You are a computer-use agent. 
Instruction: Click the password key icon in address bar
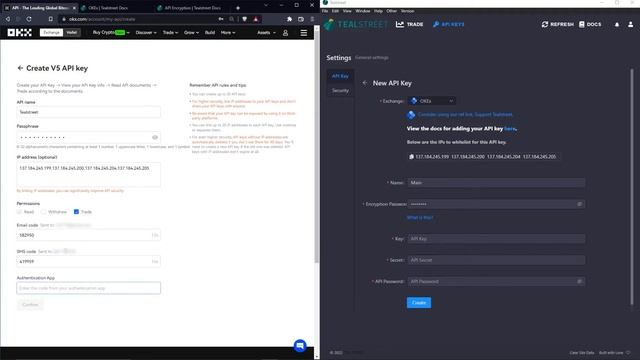(221, 19)
